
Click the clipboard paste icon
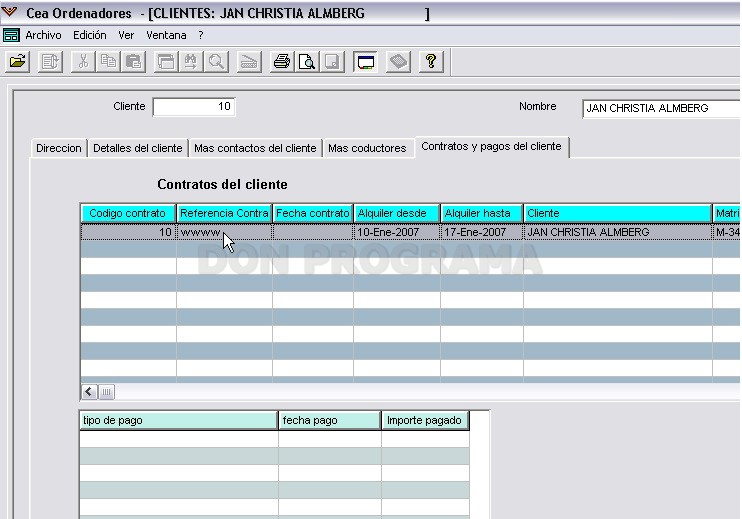pyautogui.click(x=133, y=62)
